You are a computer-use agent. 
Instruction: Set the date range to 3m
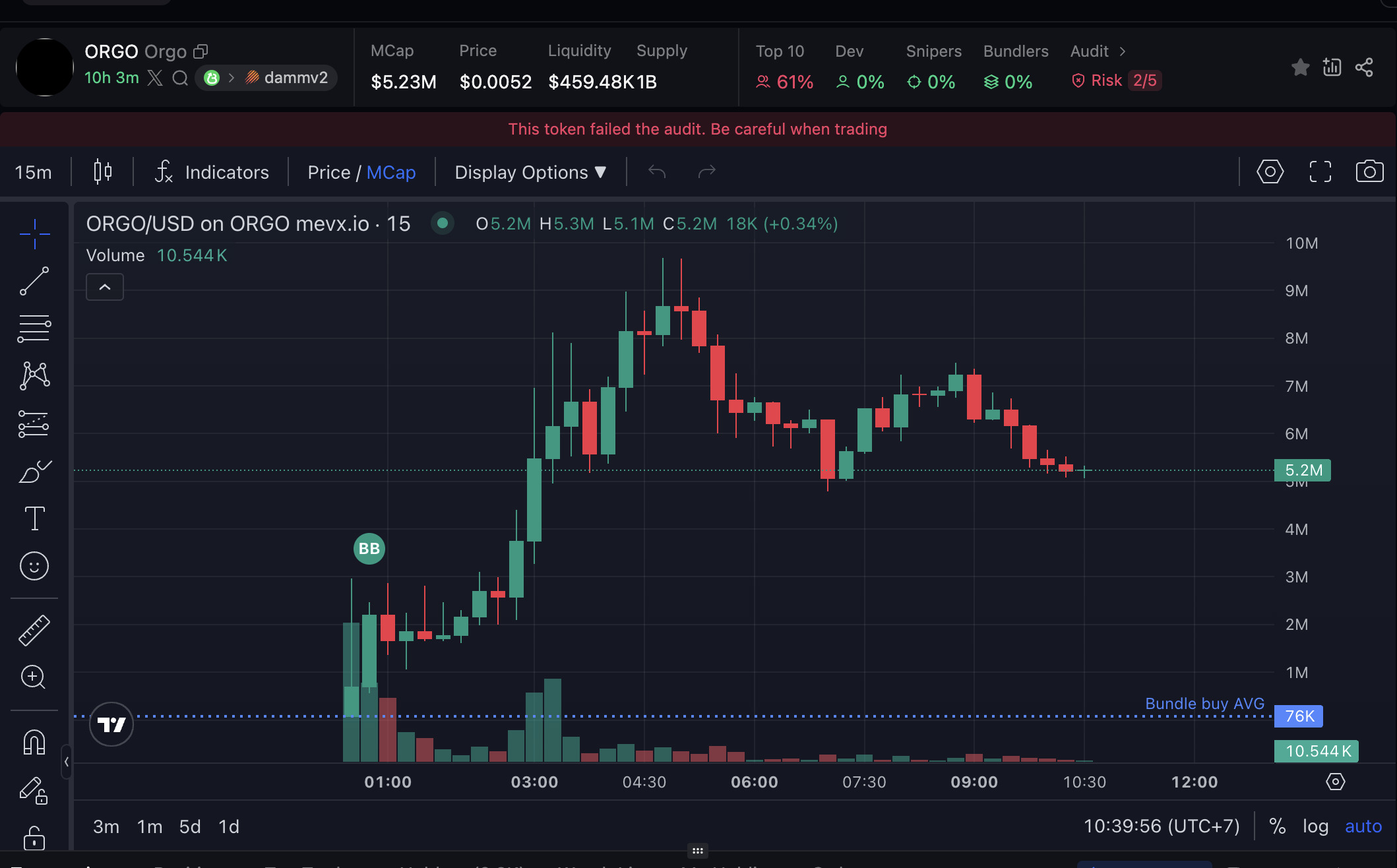tap(106, 827)
